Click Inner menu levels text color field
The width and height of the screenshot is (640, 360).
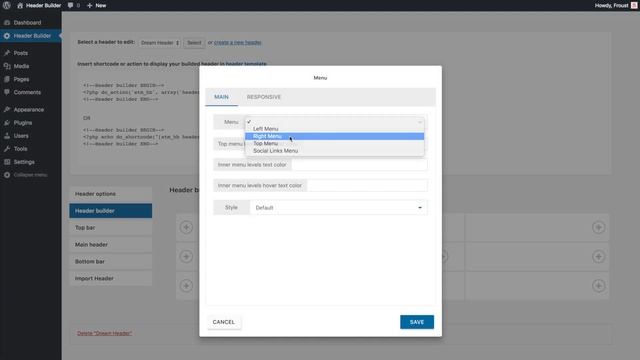click(359, 165)
